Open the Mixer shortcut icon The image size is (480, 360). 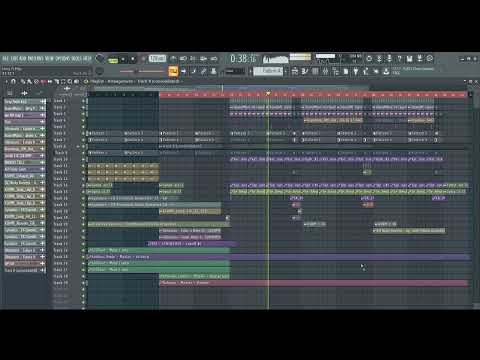pyautogui.click(x=325, y=71)
